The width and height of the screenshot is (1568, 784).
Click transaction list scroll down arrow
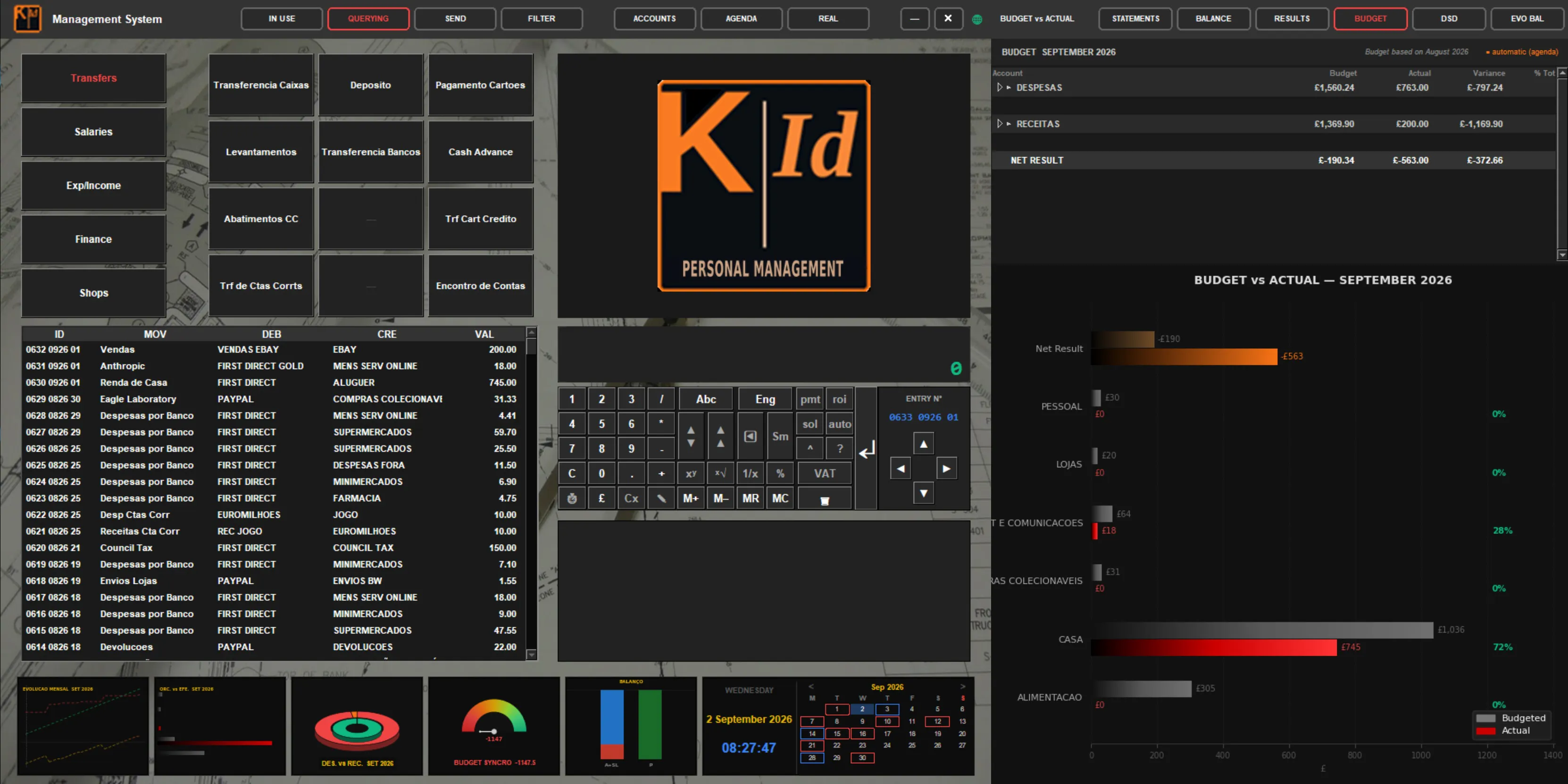coord(531,654)
